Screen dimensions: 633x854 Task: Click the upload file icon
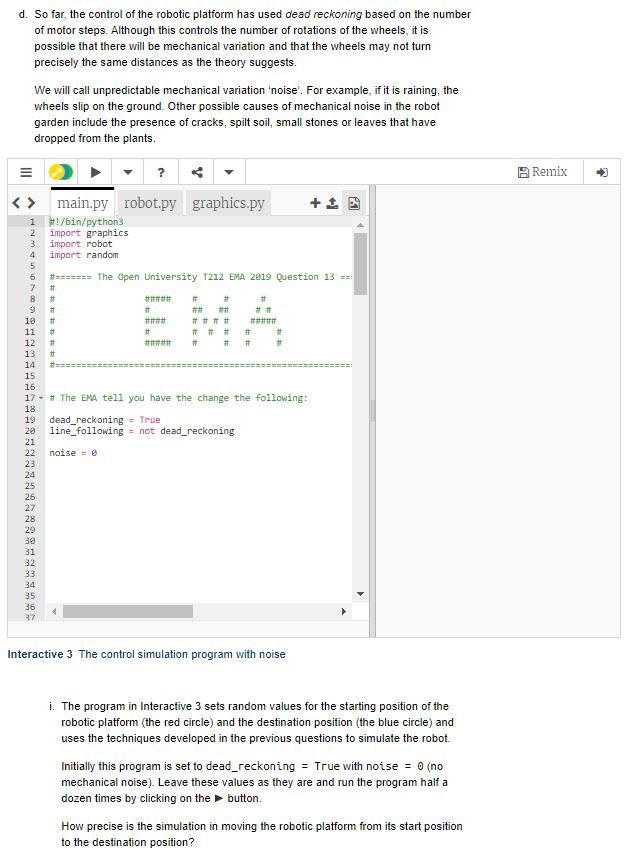[332, 203]
